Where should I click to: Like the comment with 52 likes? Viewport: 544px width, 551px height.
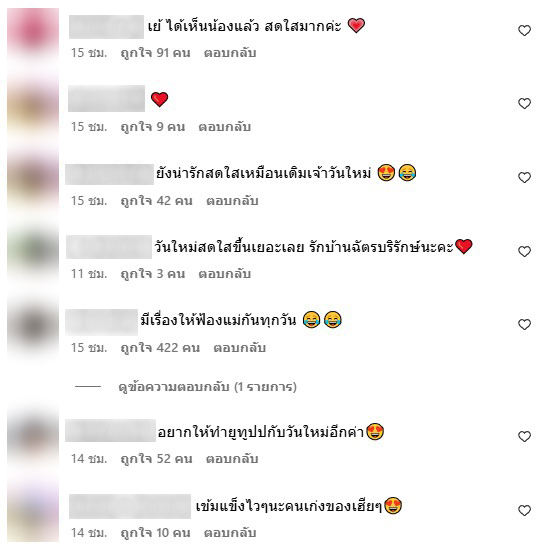click(x=524, y=436)
